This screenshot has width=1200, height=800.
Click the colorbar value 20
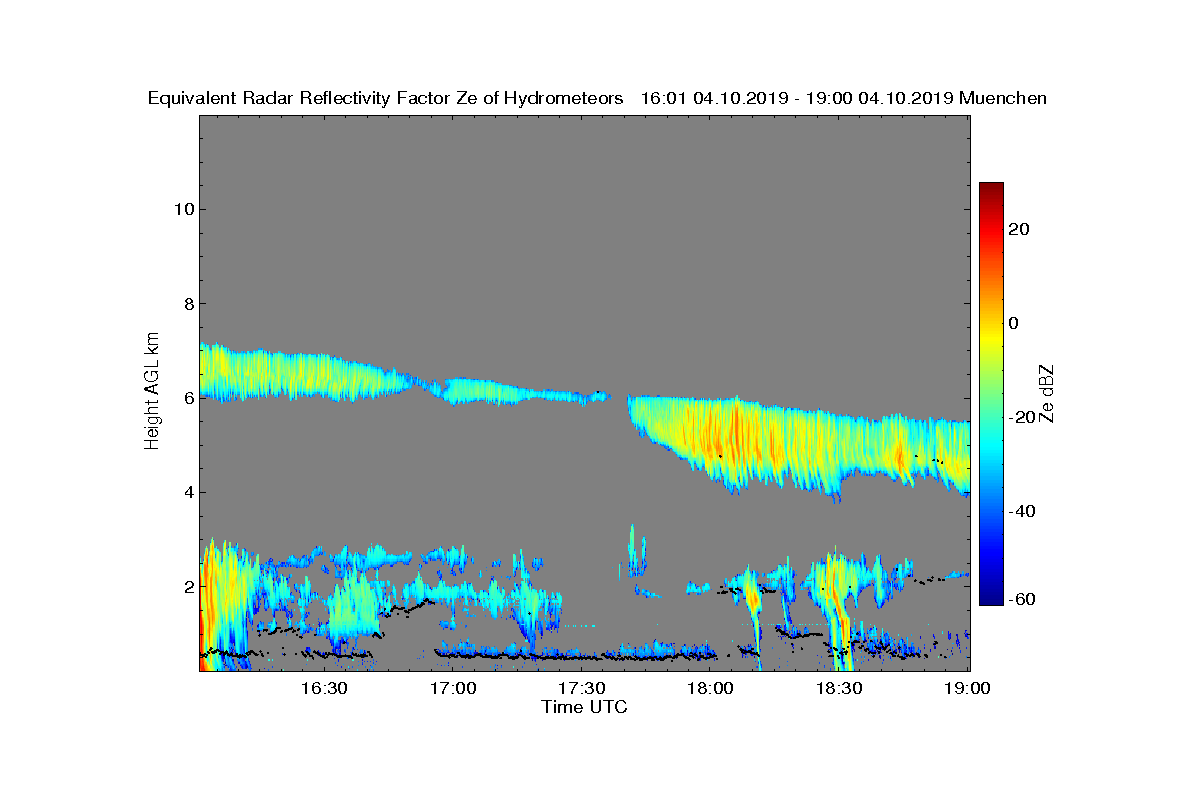tap(1019, 229)
